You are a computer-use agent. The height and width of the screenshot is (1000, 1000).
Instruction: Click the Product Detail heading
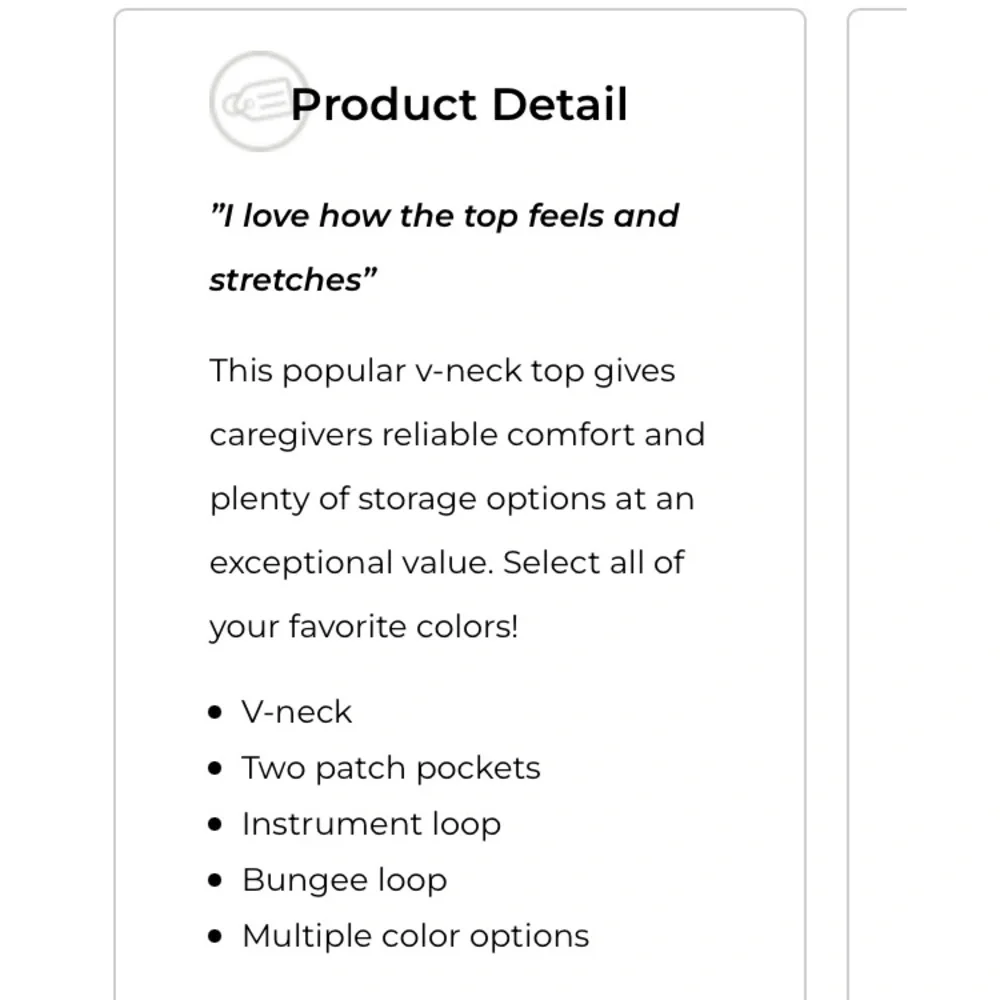[459, 104]
